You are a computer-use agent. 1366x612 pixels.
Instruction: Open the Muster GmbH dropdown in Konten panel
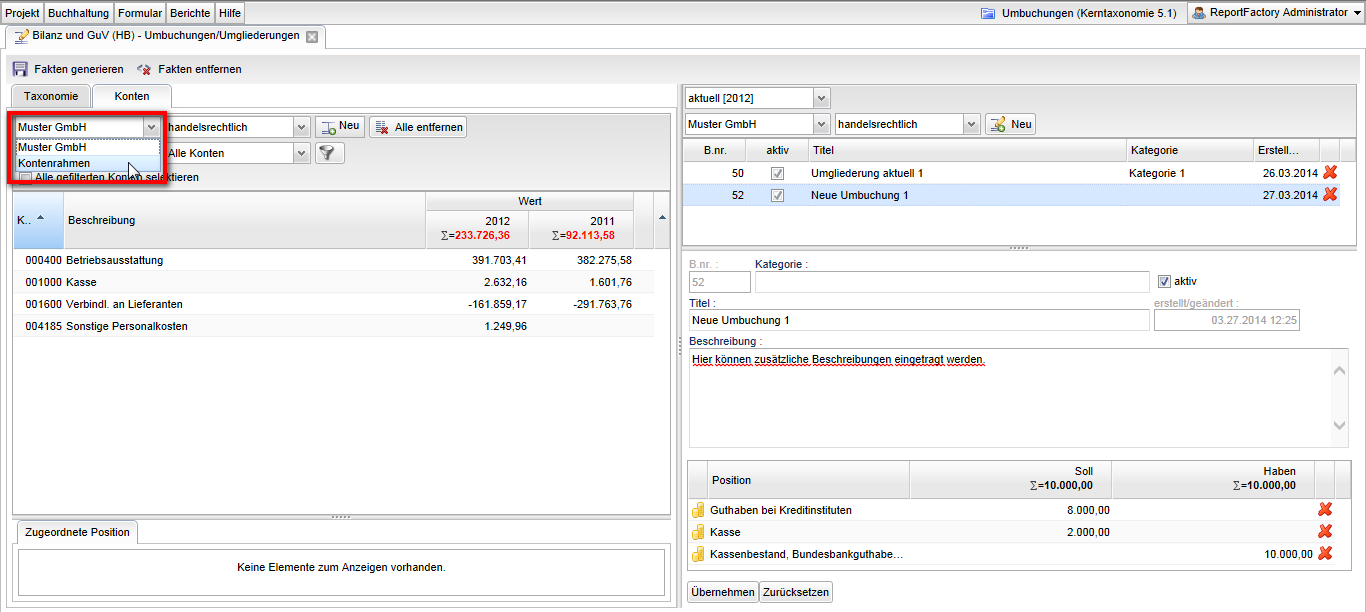tap(150, 127)
